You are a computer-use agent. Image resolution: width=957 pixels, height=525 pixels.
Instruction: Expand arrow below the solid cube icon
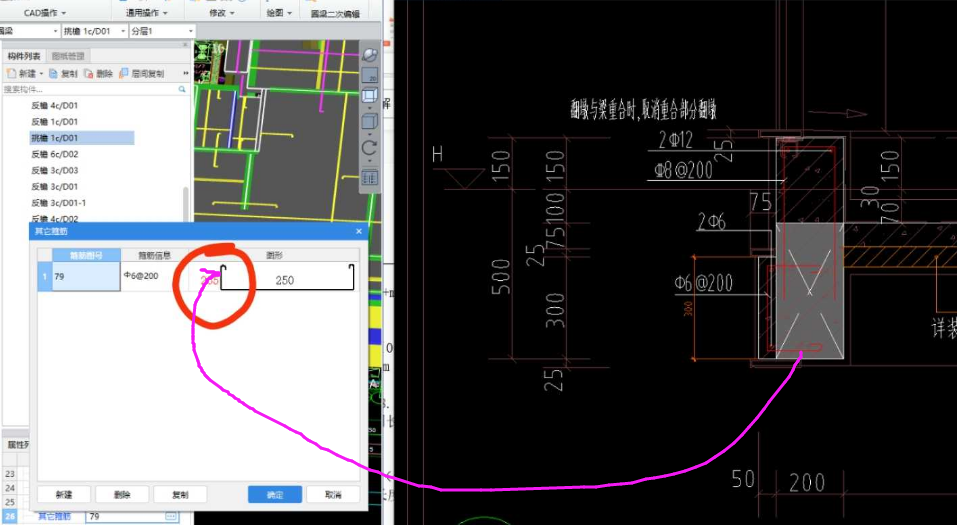tap(369, 134)
